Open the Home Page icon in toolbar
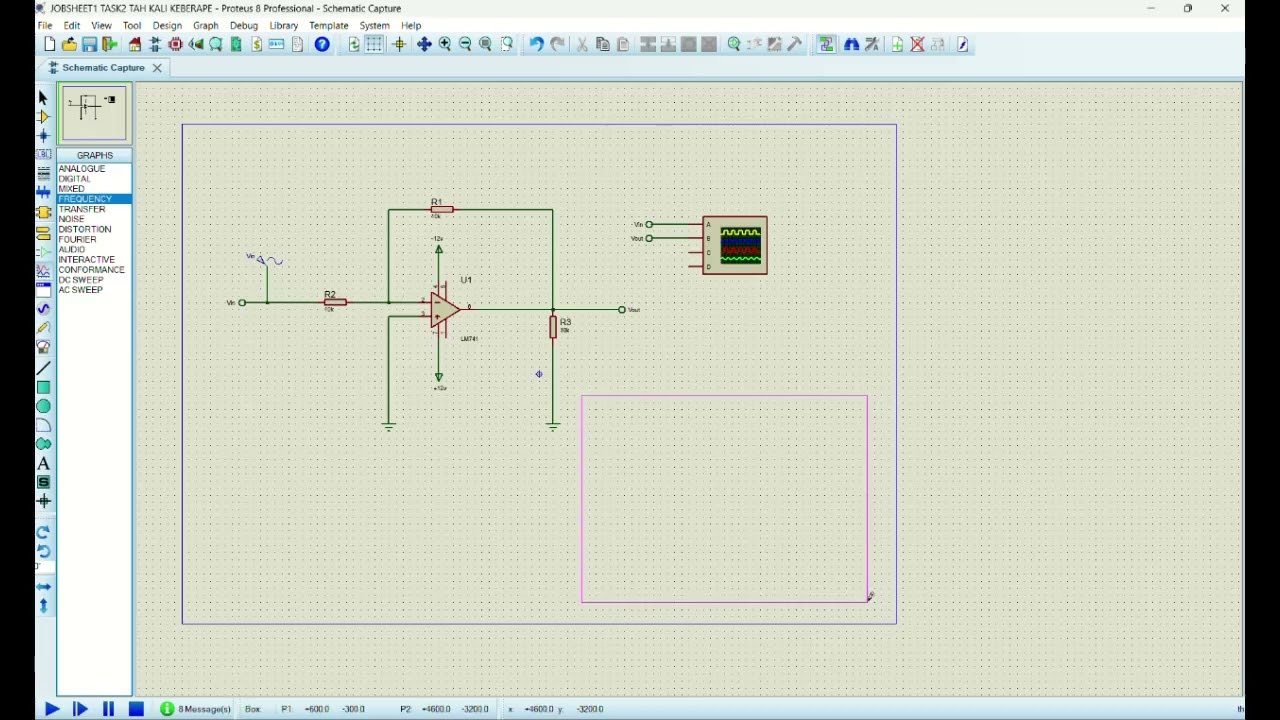 pyautogui.click(x=134, y=44)
